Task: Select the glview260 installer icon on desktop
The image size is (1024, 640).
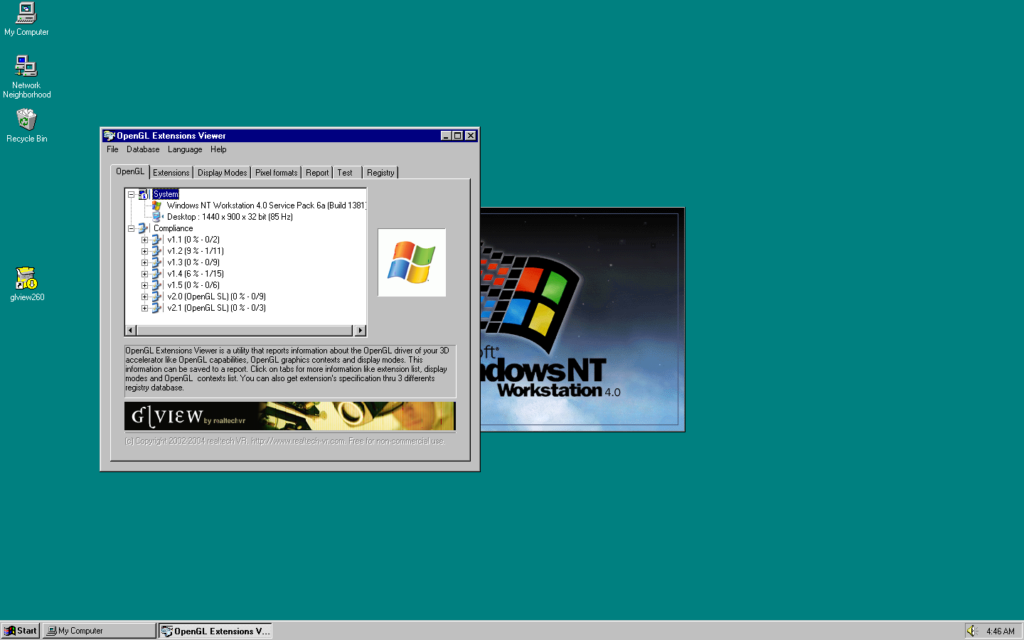Action: coord(26,279)
